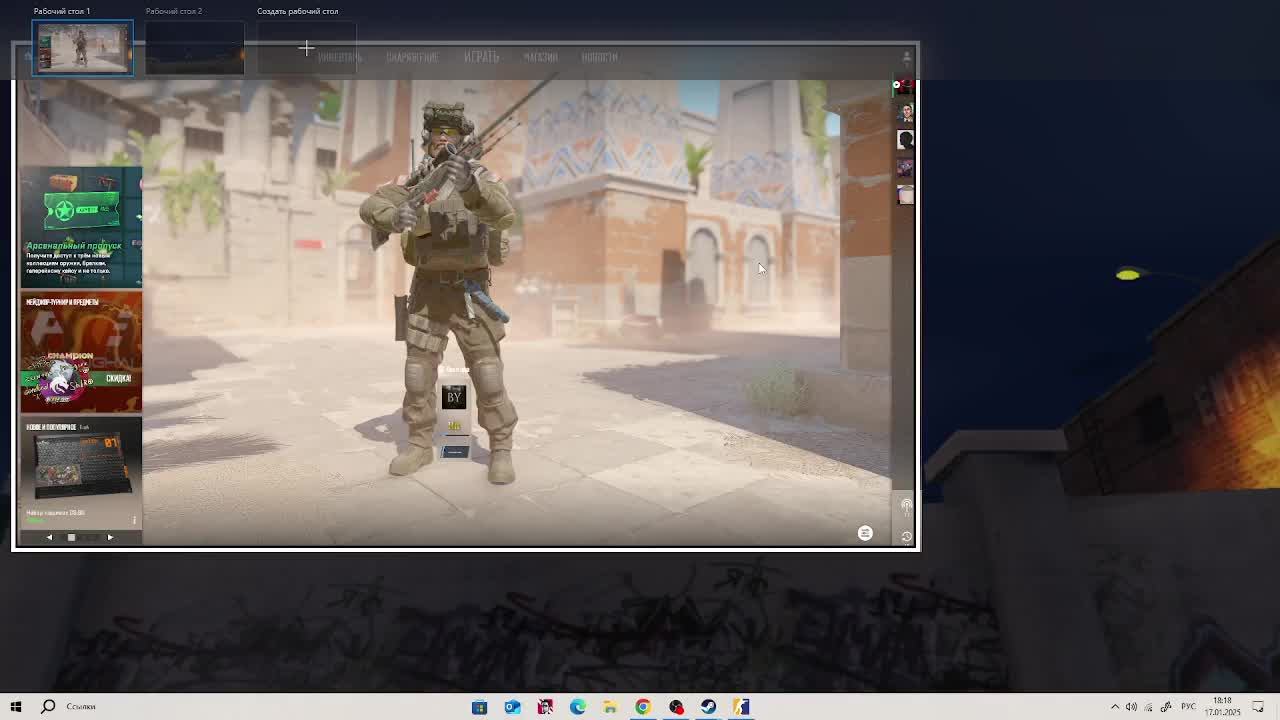The image size is (1280, 720).
Task: Switch to Рабочий стол 2 desktop thumbnail
Action: 195,48
